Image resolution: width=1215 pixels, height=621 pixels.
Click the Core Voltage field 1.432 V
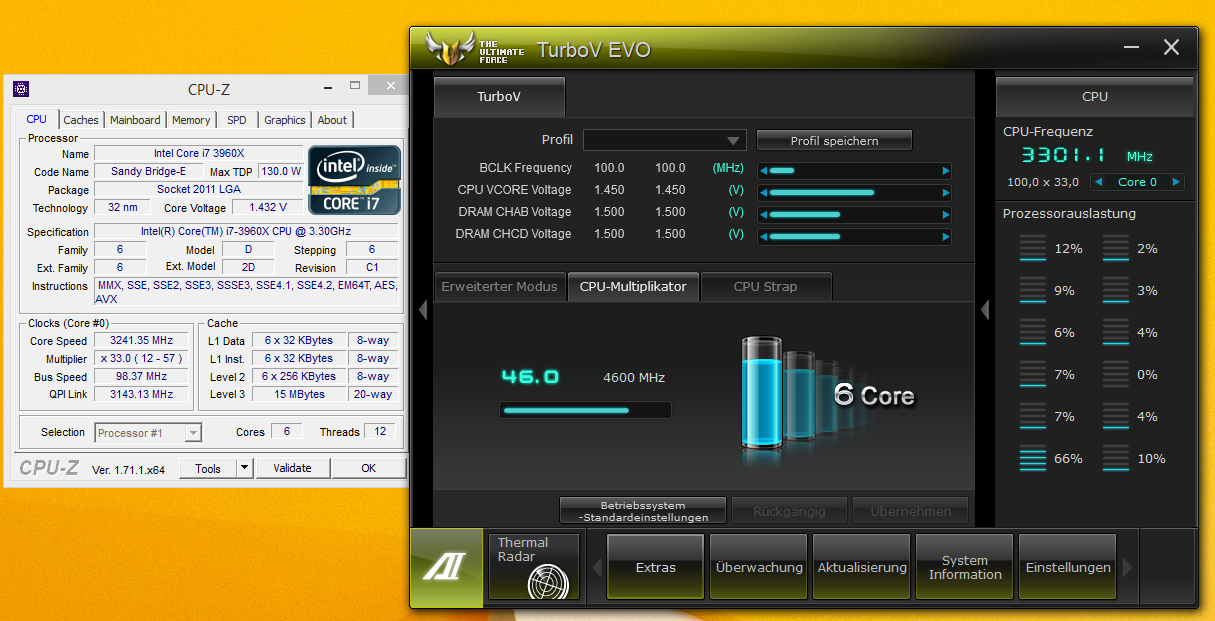click(267, 207)
